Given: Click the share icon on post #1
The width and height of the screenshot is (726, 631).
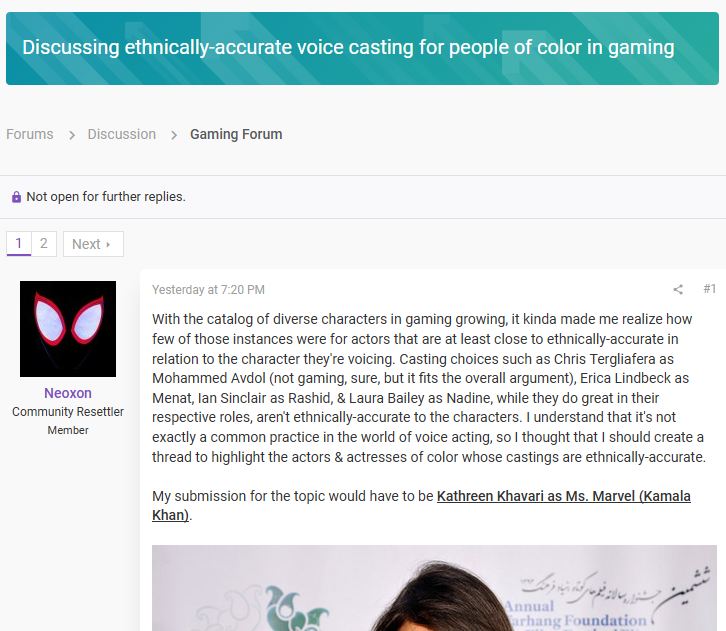Looking at the screenshot, I should click(678, 289).
